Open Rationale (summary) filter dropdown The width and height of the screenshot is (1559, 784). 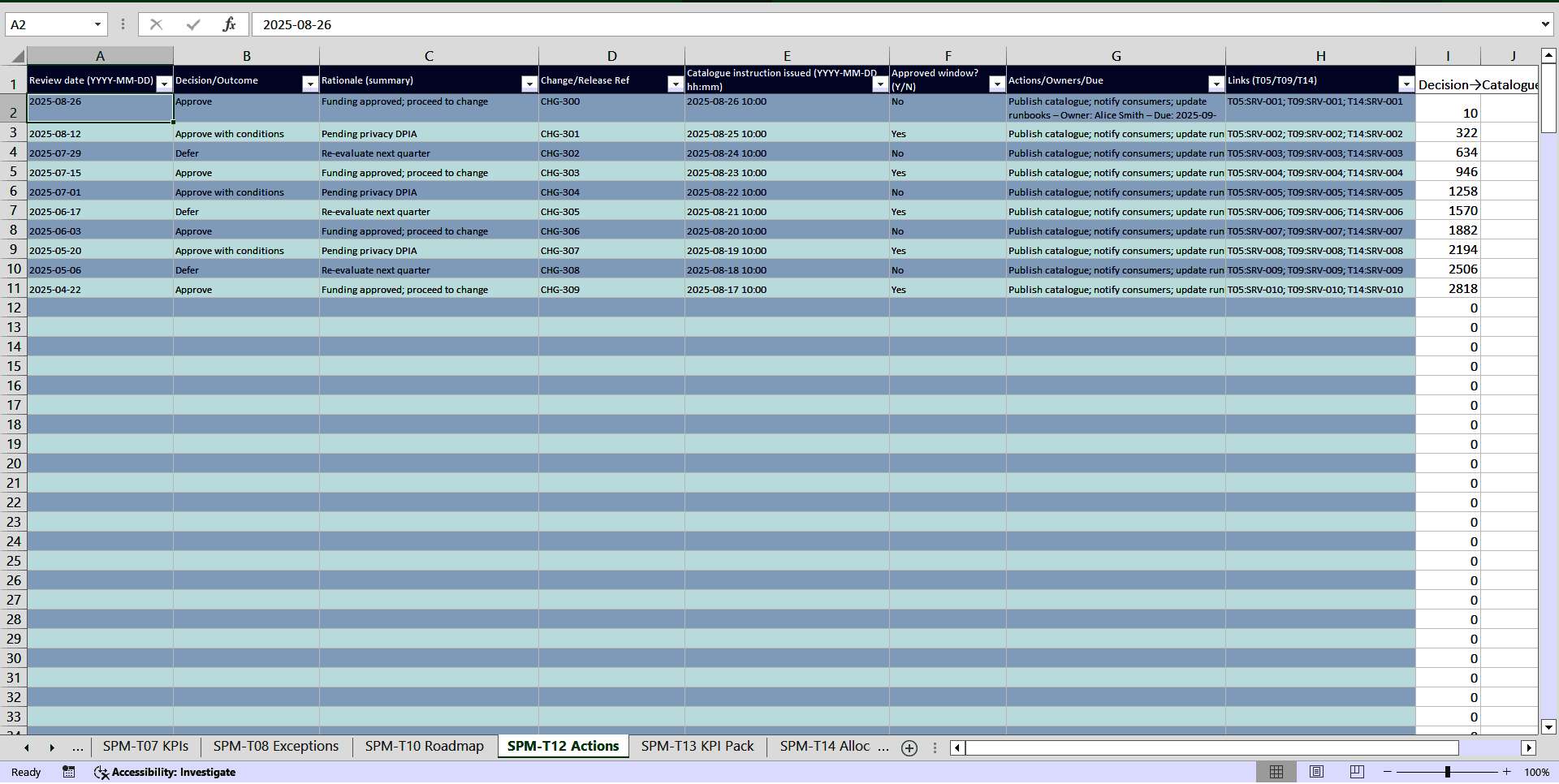pyautogui.click(x=529, y=84)
